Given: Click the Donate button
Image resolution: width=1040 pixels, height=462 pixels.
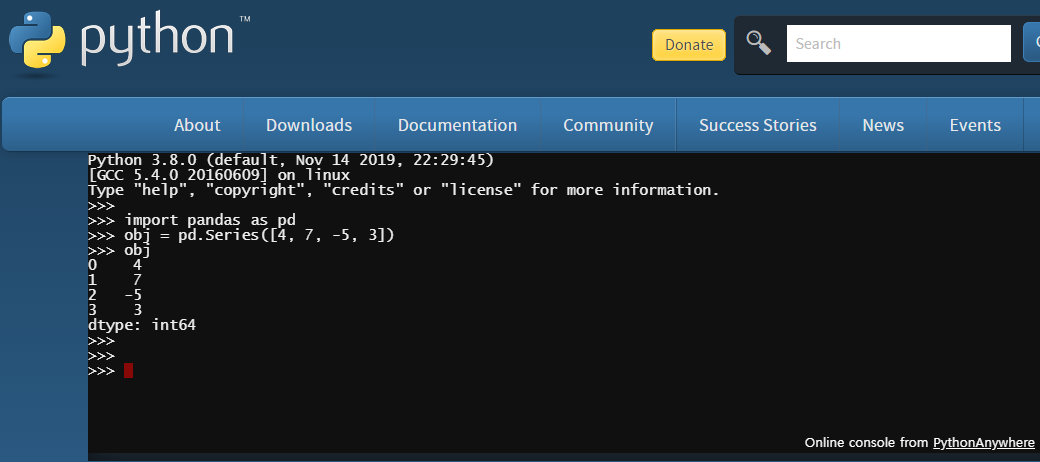Looking at the screenshot, I should (x=688, y=44).
